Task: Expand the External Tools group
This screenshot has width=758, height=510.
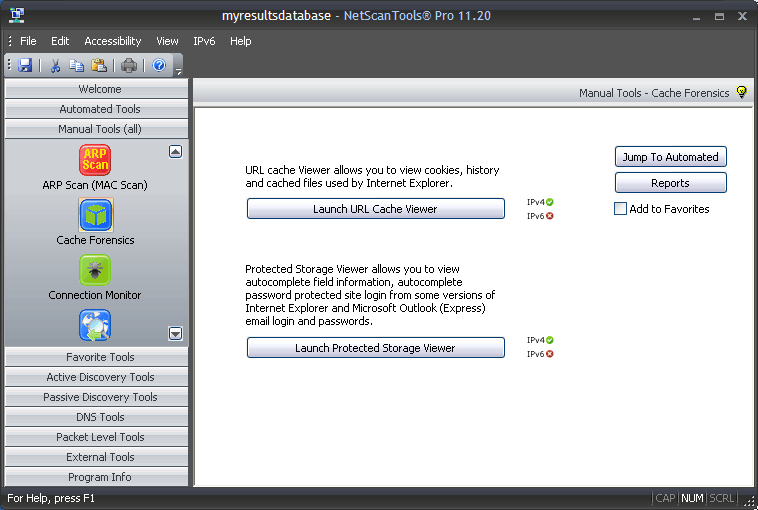Action: pos(97,457)
